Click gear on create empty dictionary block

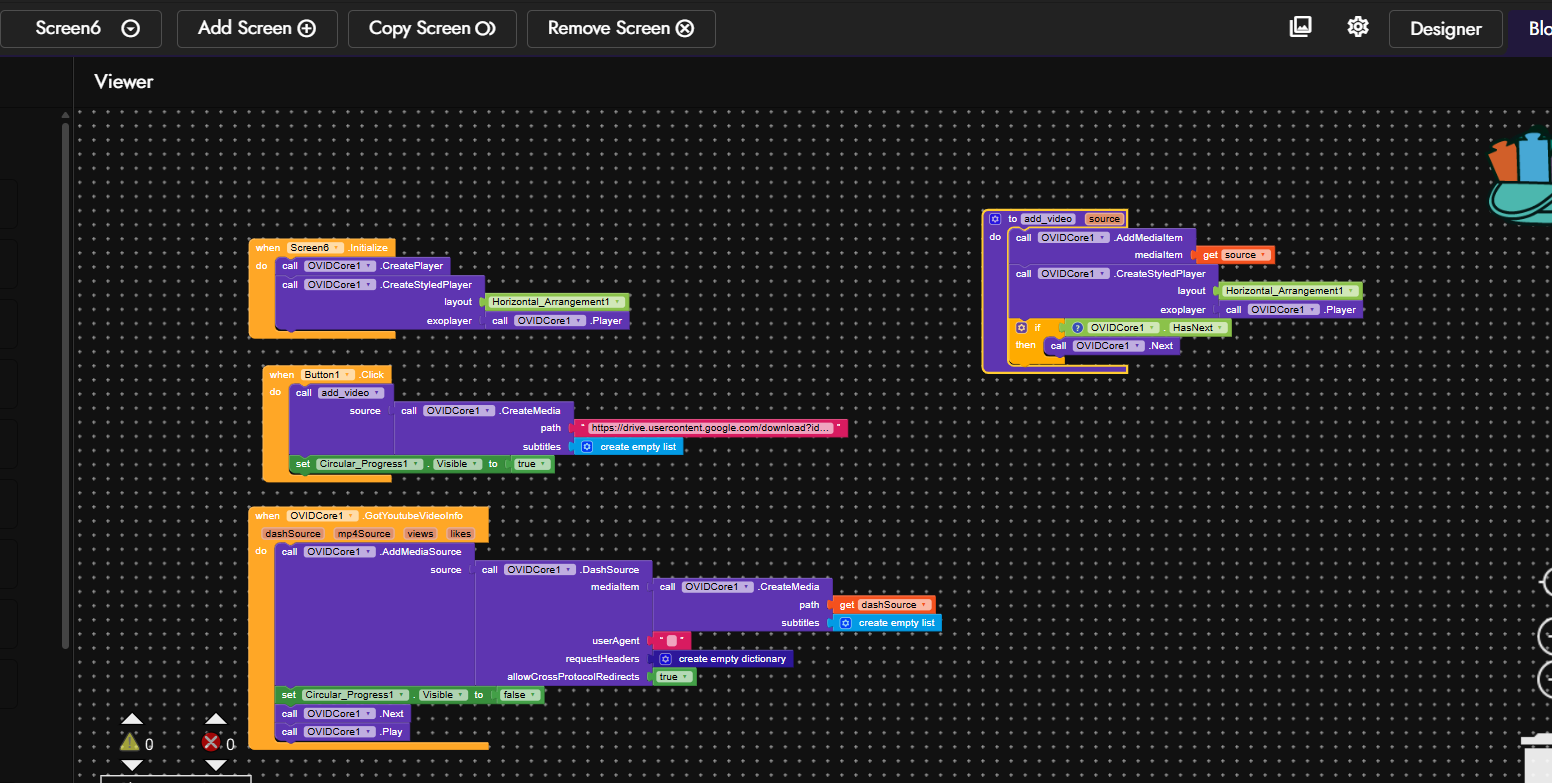point(665,659)
